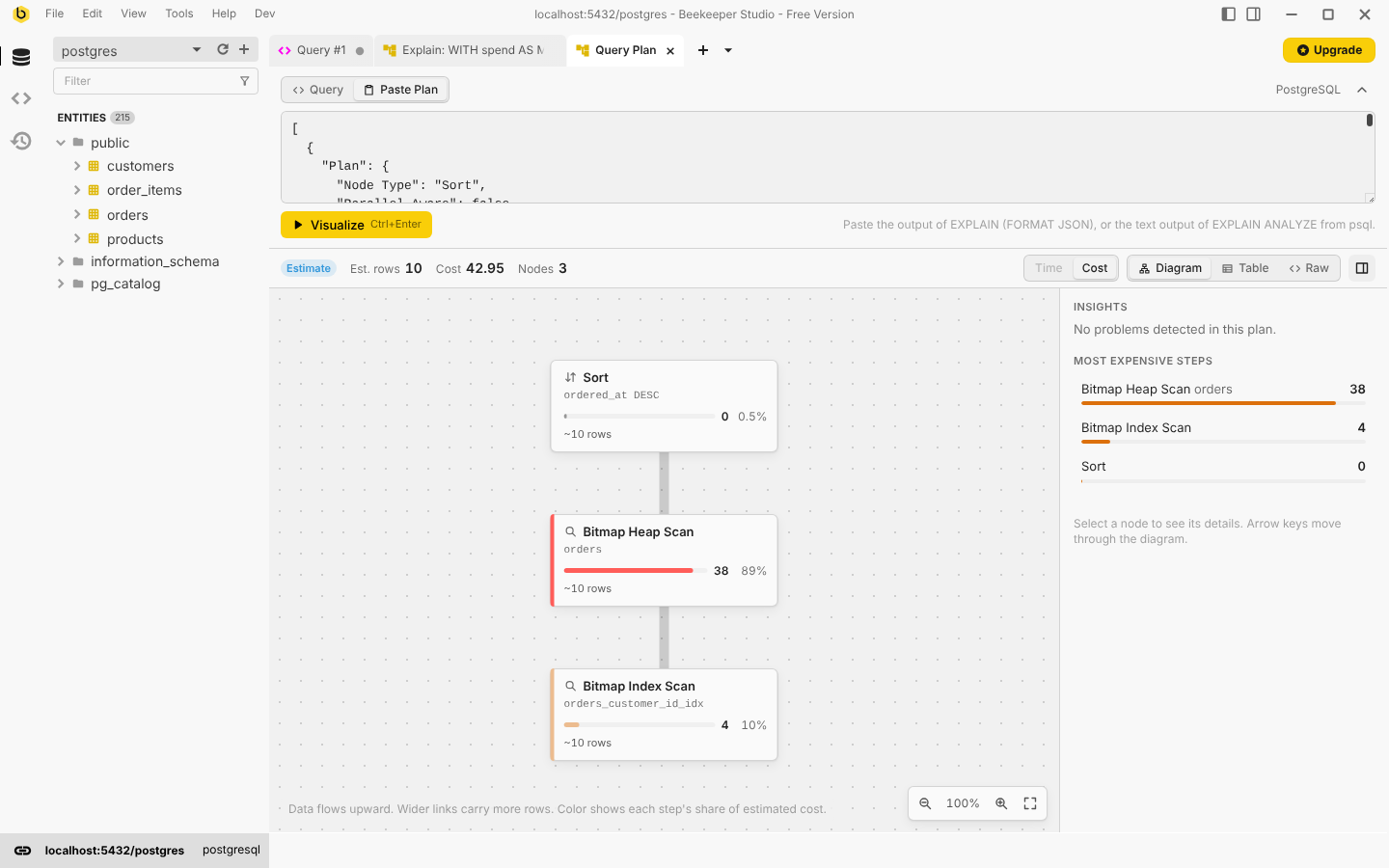Expand the pg_catalog schema
This screenshot has height=868, width=1389.
pyautogui.click(x=61, y=284)
